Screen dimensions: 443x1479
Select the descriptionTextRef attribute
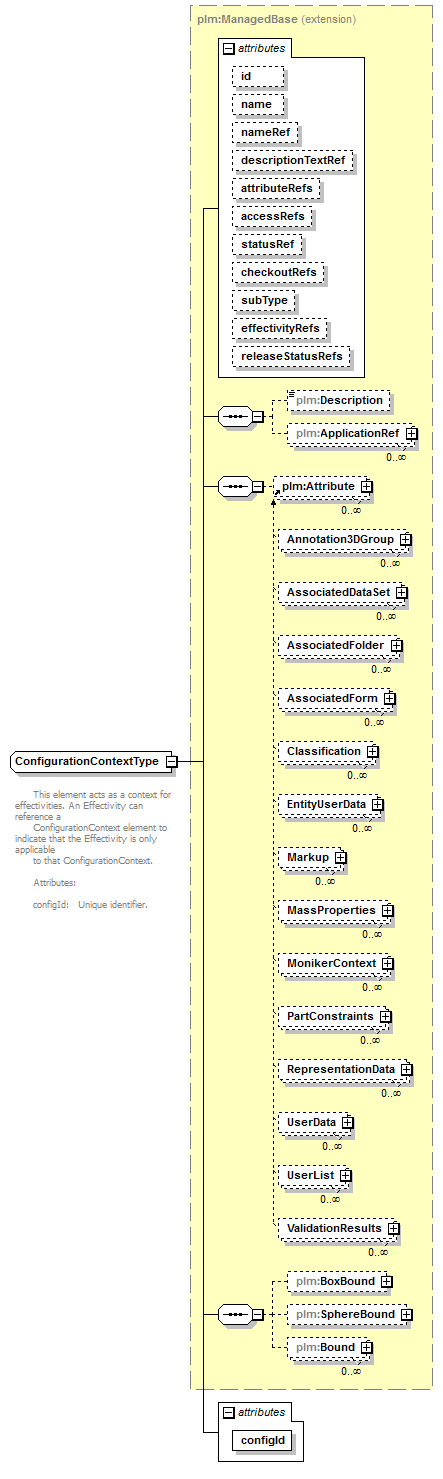pyautogui.click(x=295, y=160)
